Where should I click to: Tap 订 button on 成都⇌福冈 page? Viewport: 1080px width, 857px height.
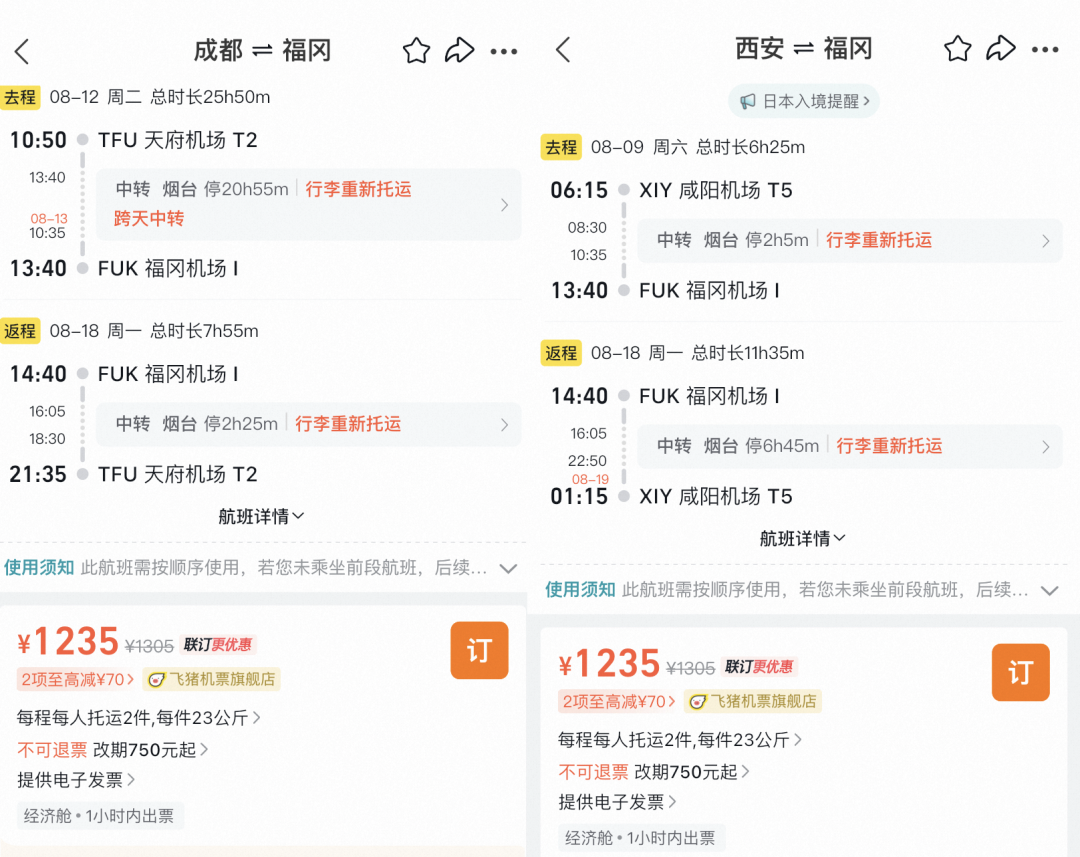479,650
